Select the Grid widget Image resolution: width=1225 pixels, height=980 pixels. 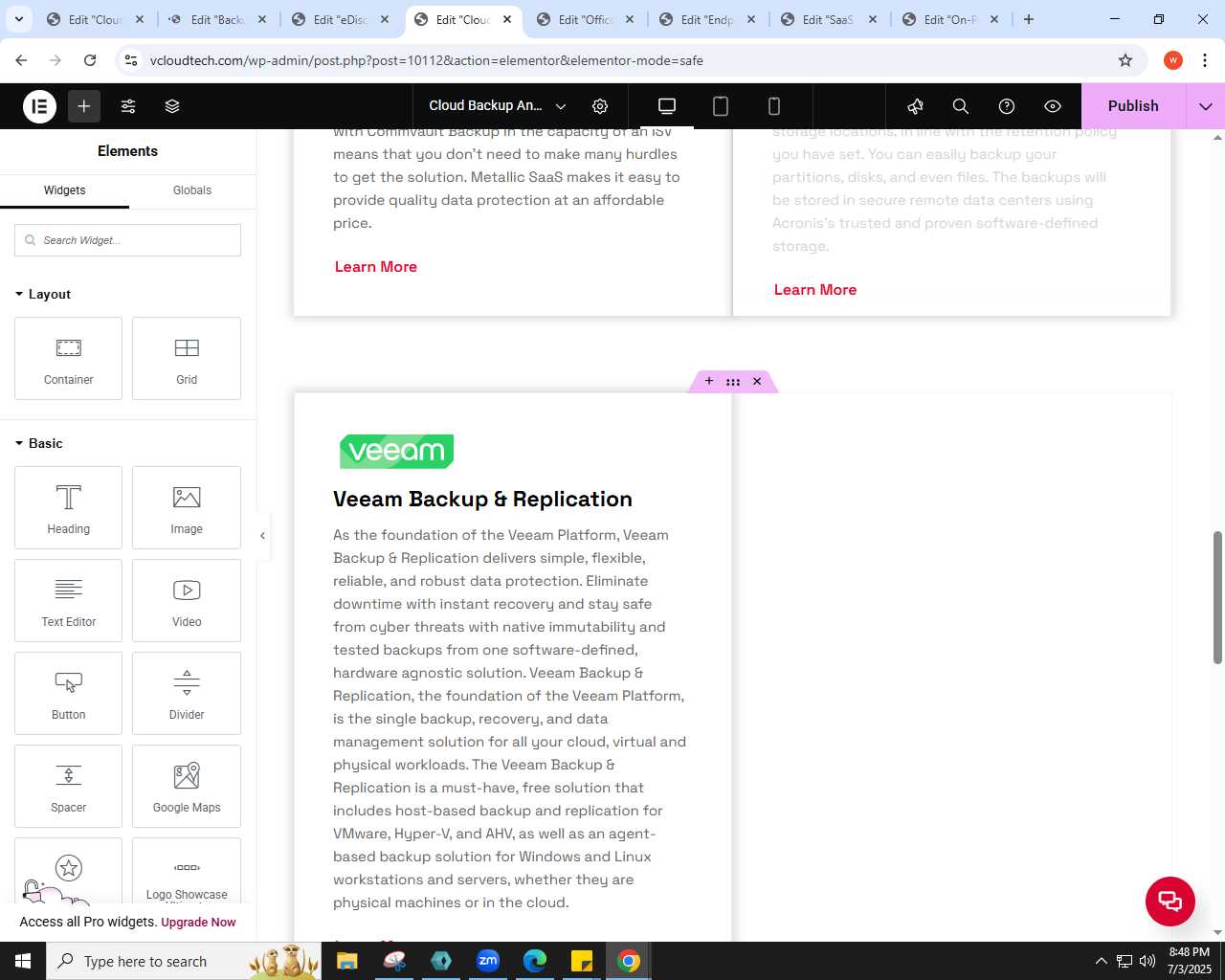[x=187, y=358]
